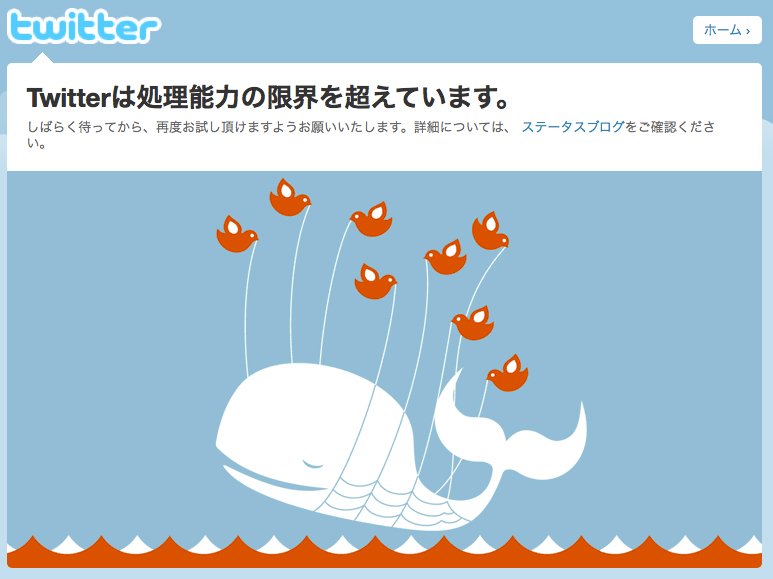Click the whale's closed eye
The width and height of the screenshot is (773, 579).
313,464
